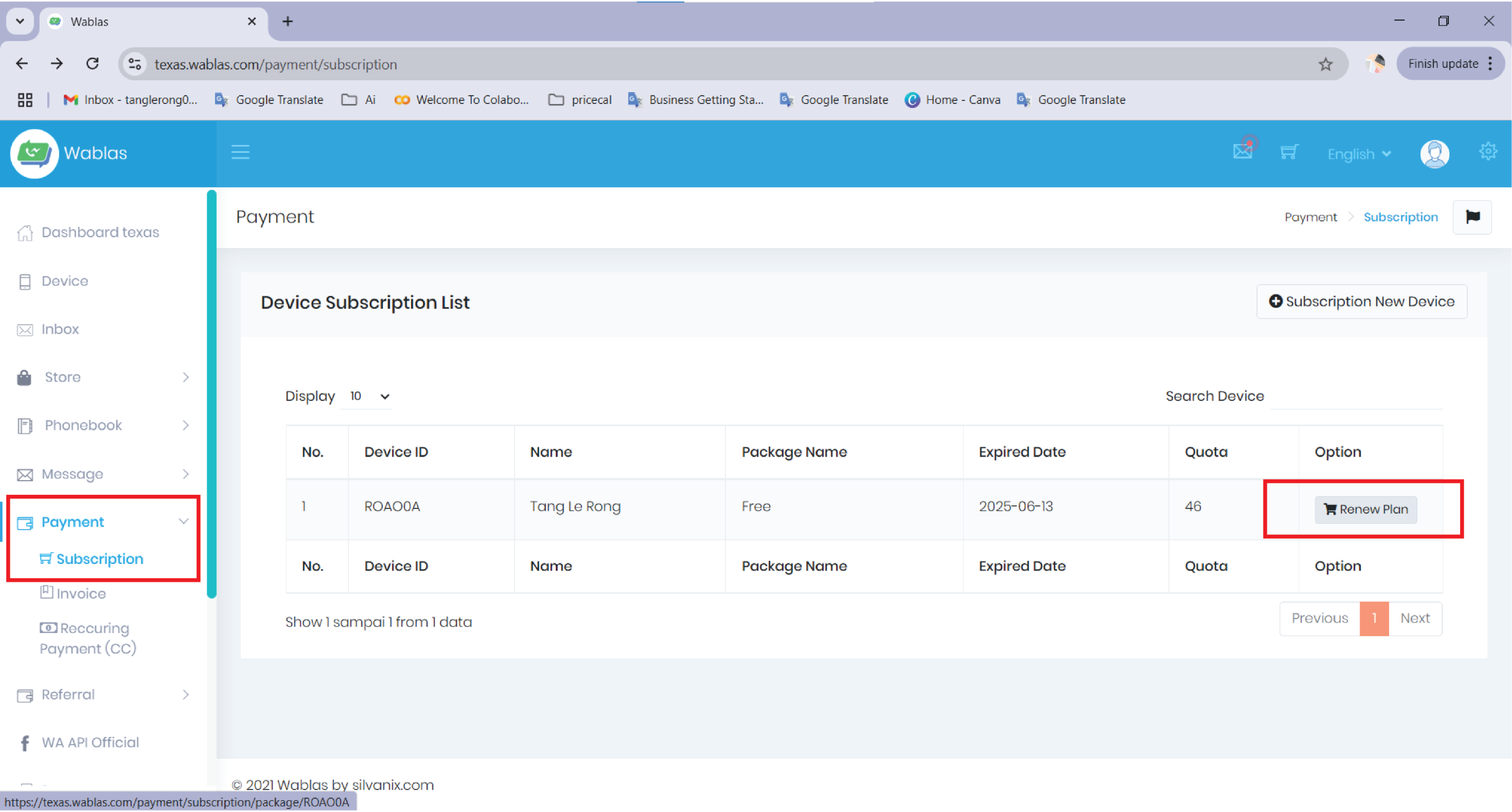Open the first Google Translate bookmark
The width and height of the screenshot is (1512, 812).
(x=269, y=100)
